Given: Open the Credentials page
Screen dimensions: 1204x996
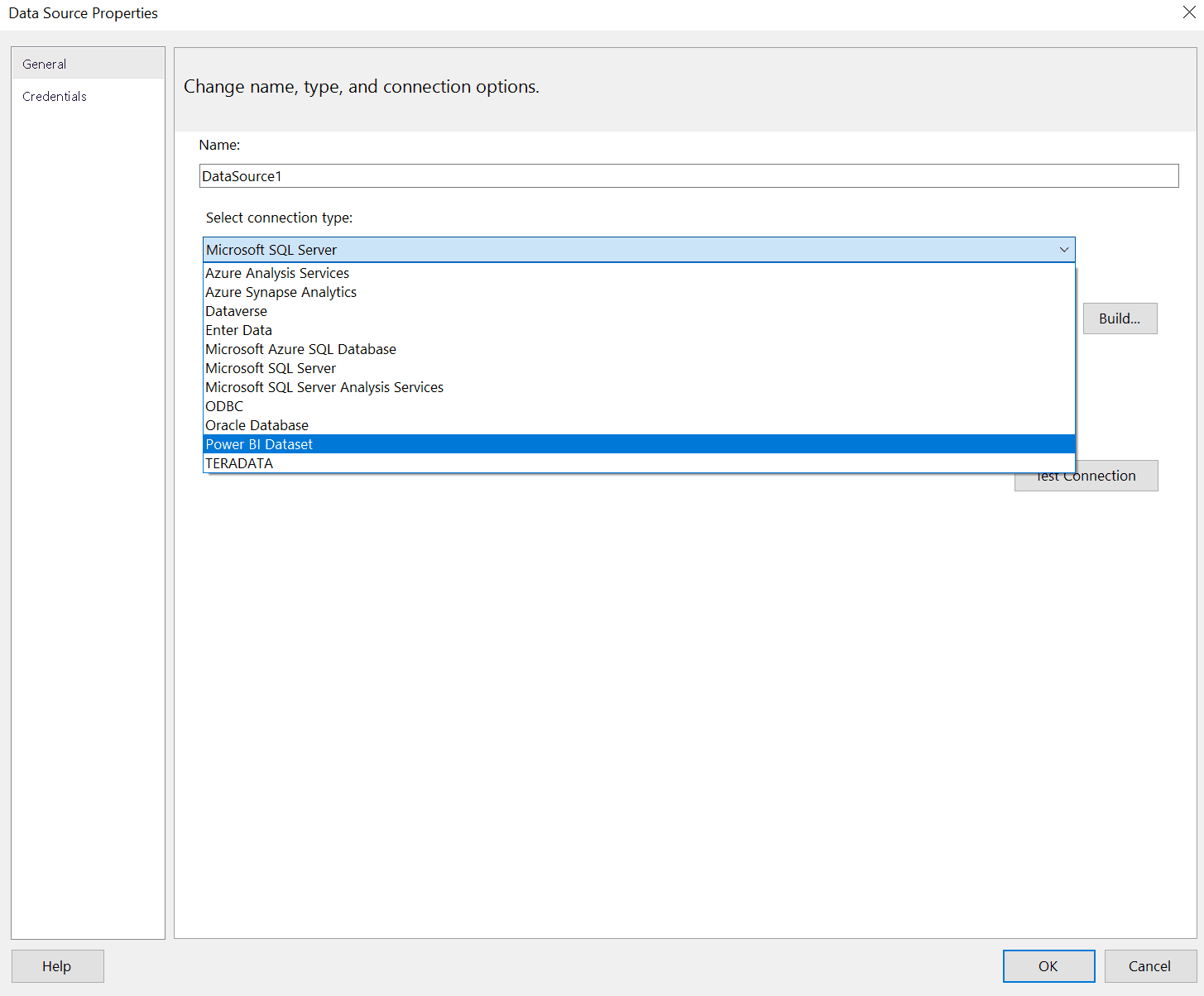Looking at the screenshot, I should pos(55,96).
